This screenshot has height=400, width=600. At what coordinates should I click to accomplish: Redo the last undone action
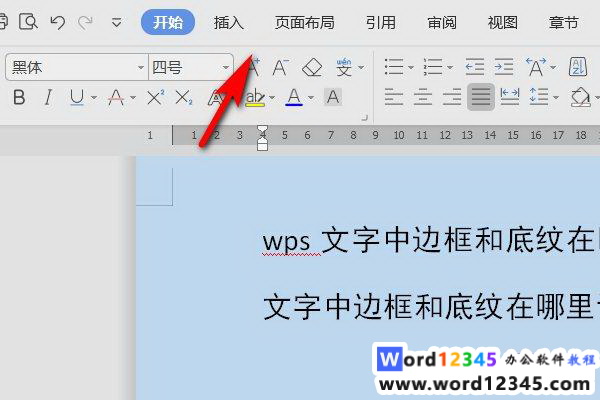tap(85, 22)
